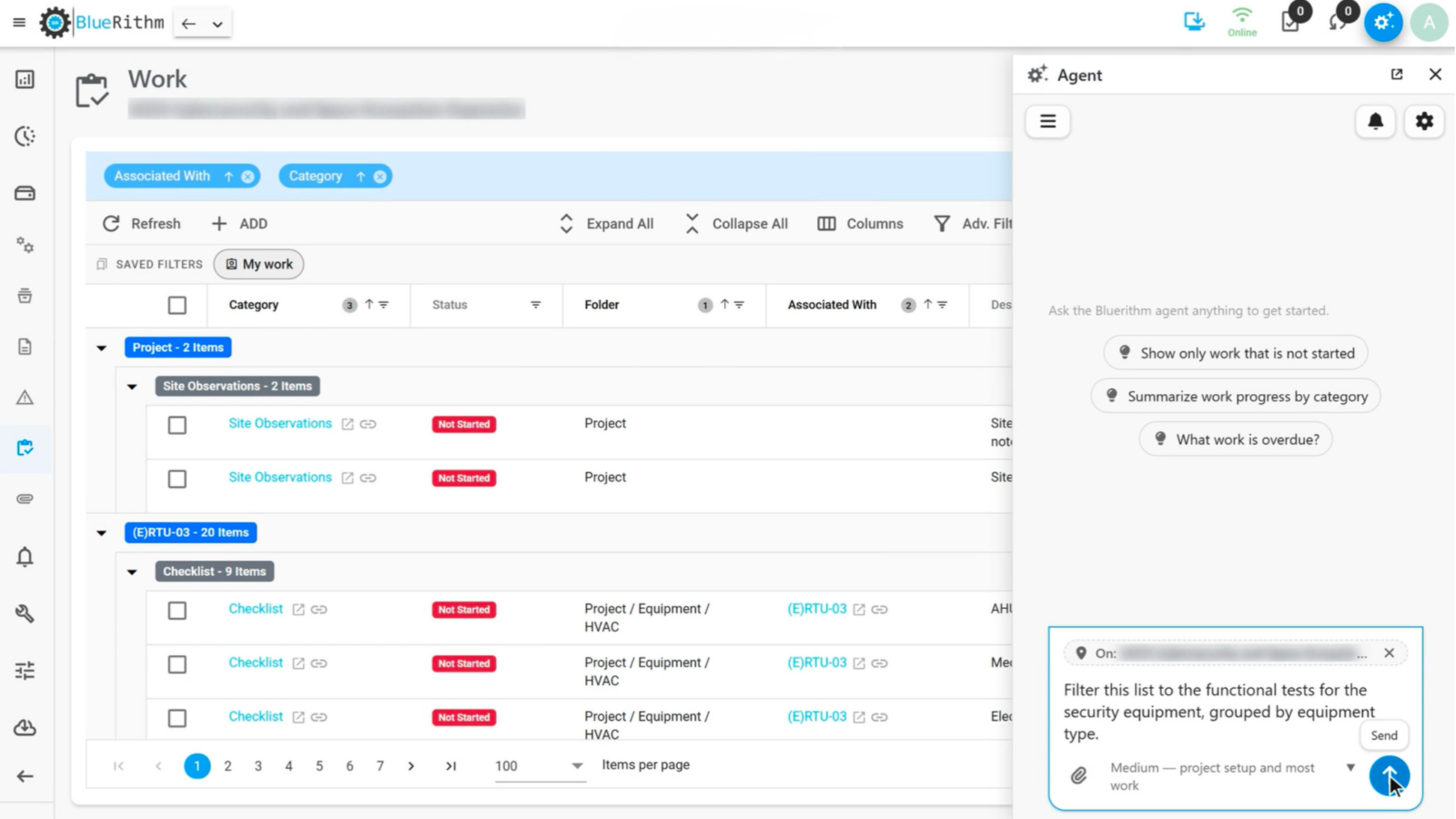Viewport: 1456px width, 819px height.
Task: Go to page 2 of the work list
Action: 227,766
